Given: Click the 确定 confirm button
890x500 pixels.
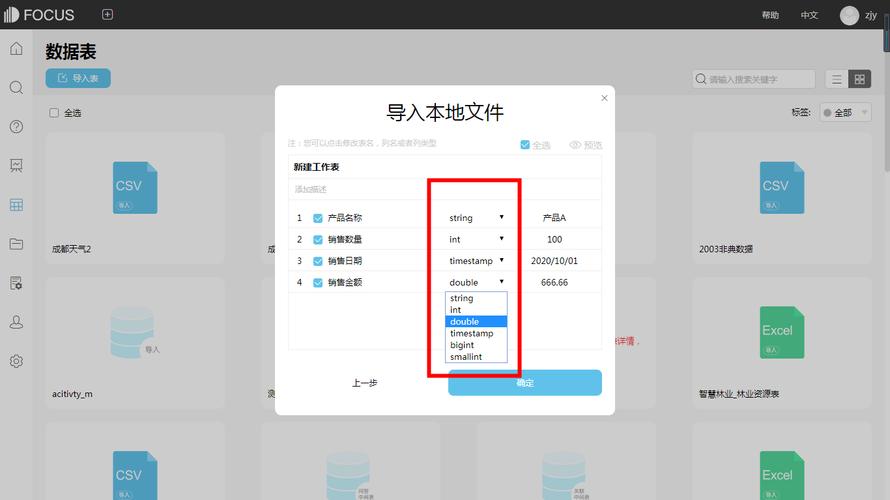Looking at the screenshot, I should [525, 383].
